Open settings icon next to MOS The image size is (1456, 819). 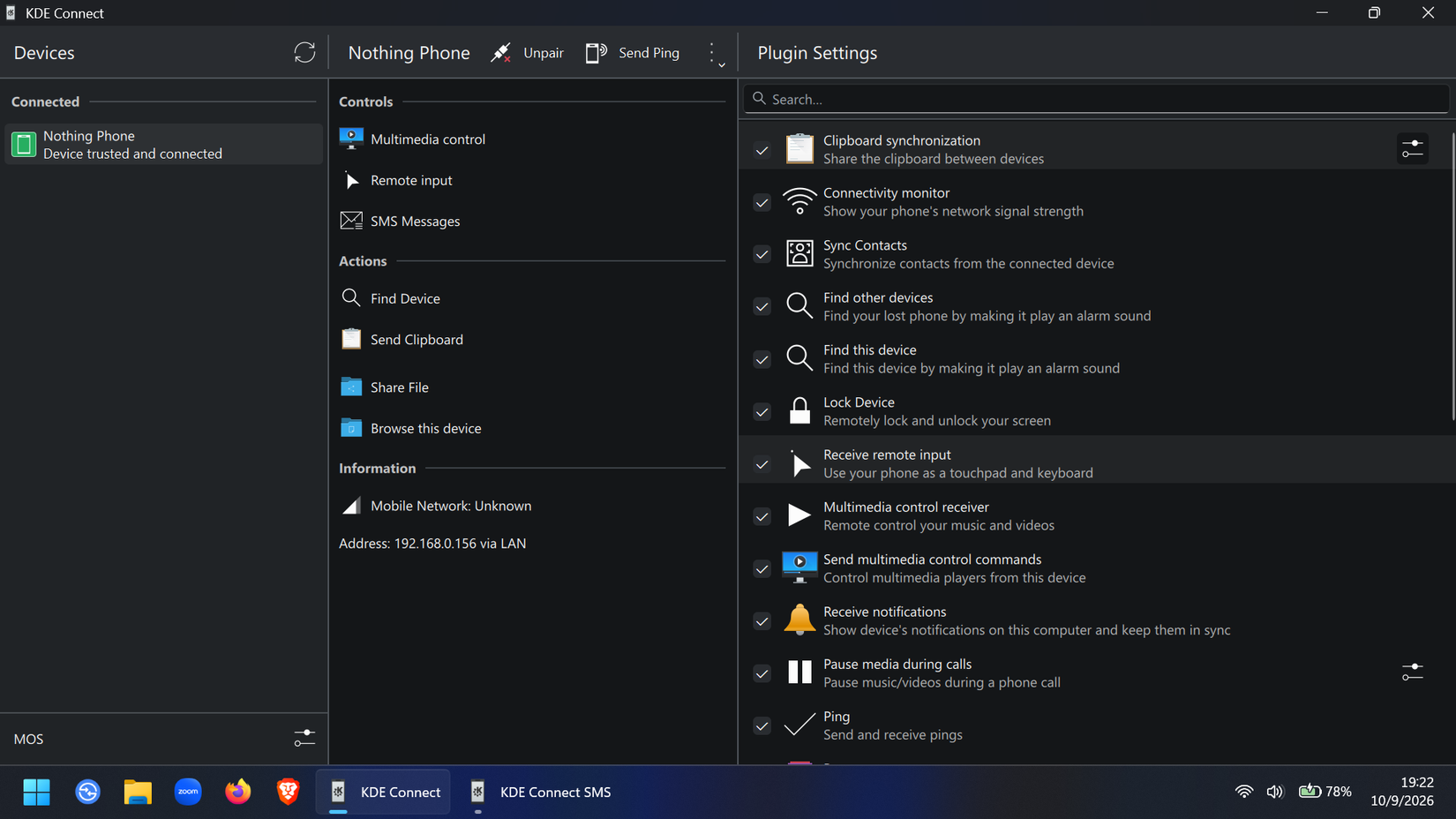304,738
